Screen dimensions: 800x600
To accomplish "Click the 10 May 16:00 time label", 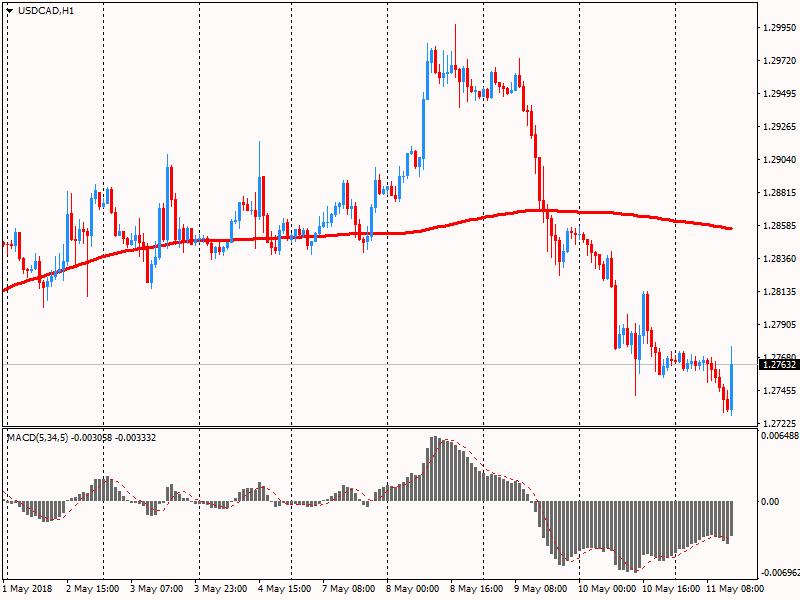I will [670, 589].
